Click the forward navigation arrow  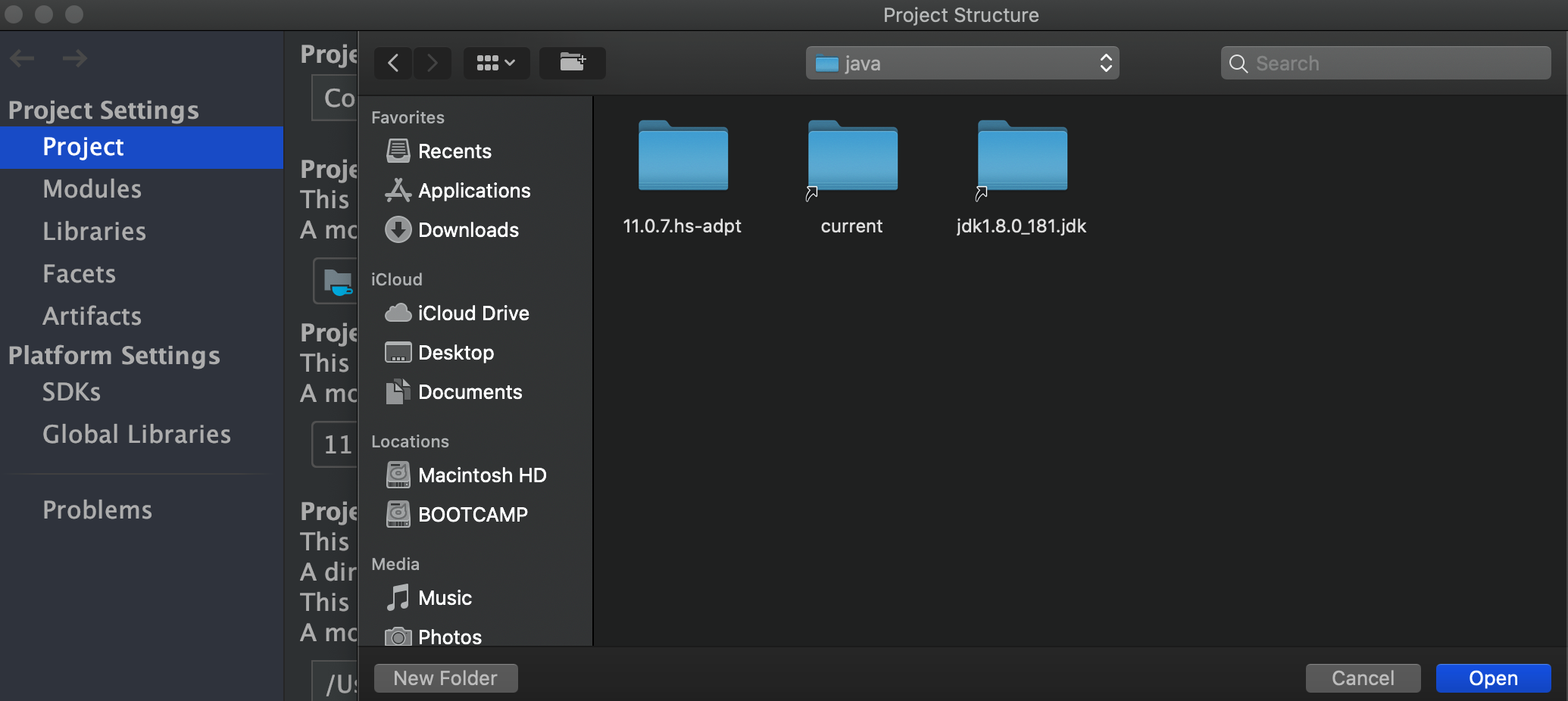click(432, 63)
